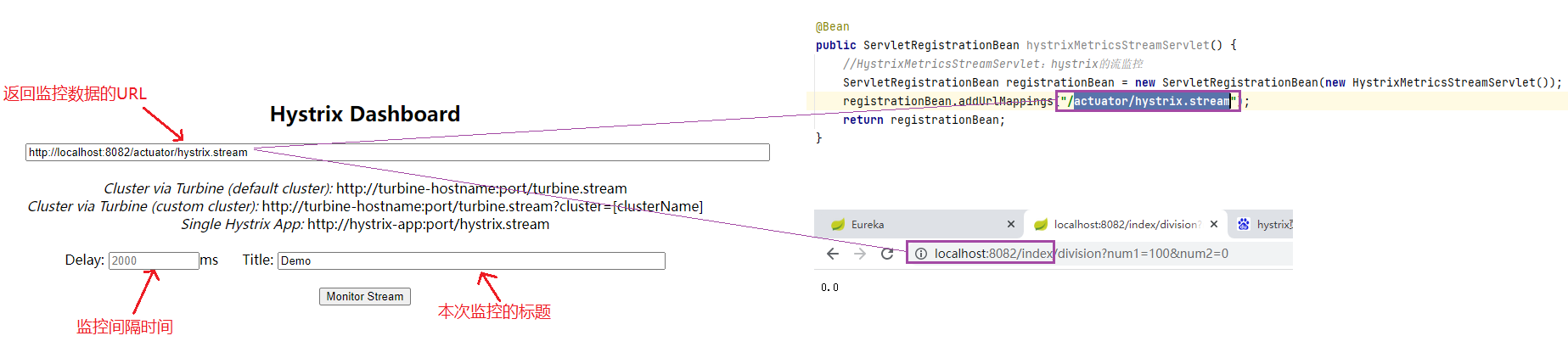Click the browser forward arrow
The image size is (1568, 347).
[860, 254]
